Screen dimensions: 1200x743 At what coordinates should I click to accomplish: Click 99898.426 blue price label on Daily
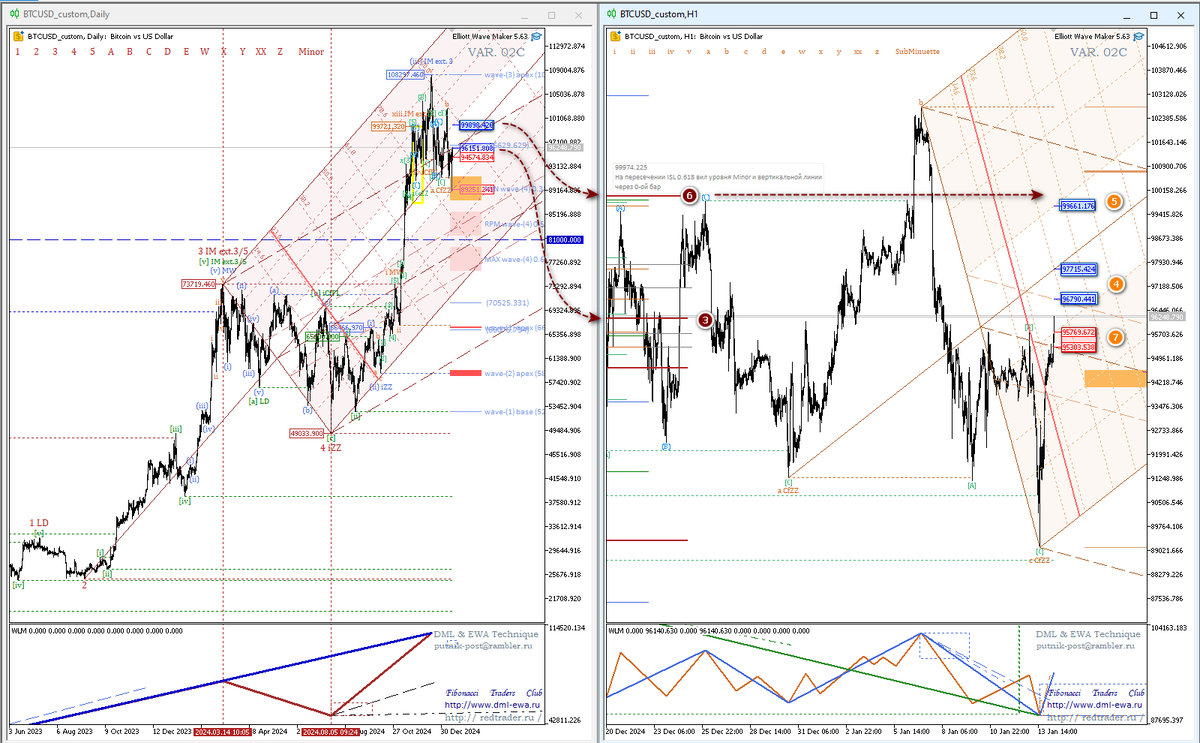point(476,125)
